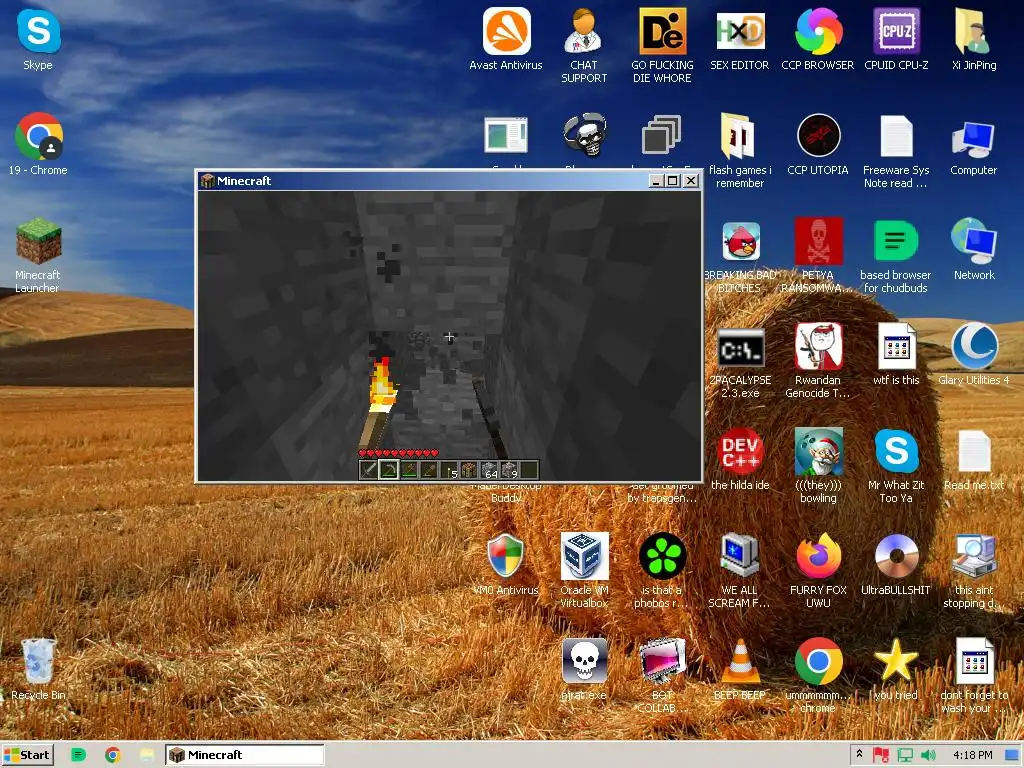Open the Xi JinPing folder icon
The width and height of the screenshot is (1024, 768).
pos(974,39)
